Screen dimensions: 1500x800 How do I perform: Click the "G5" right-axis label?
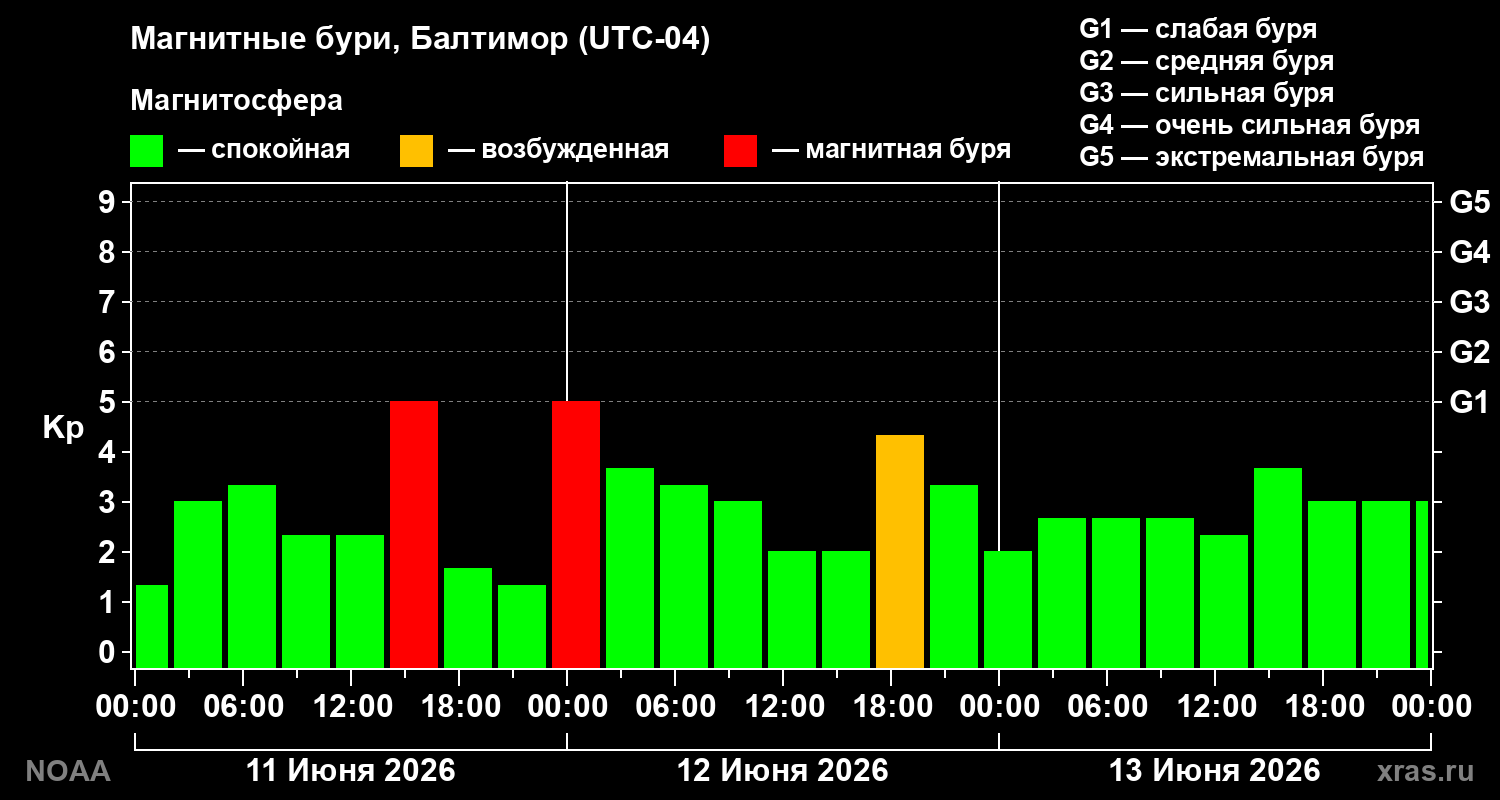click(x=1469, y=202)
